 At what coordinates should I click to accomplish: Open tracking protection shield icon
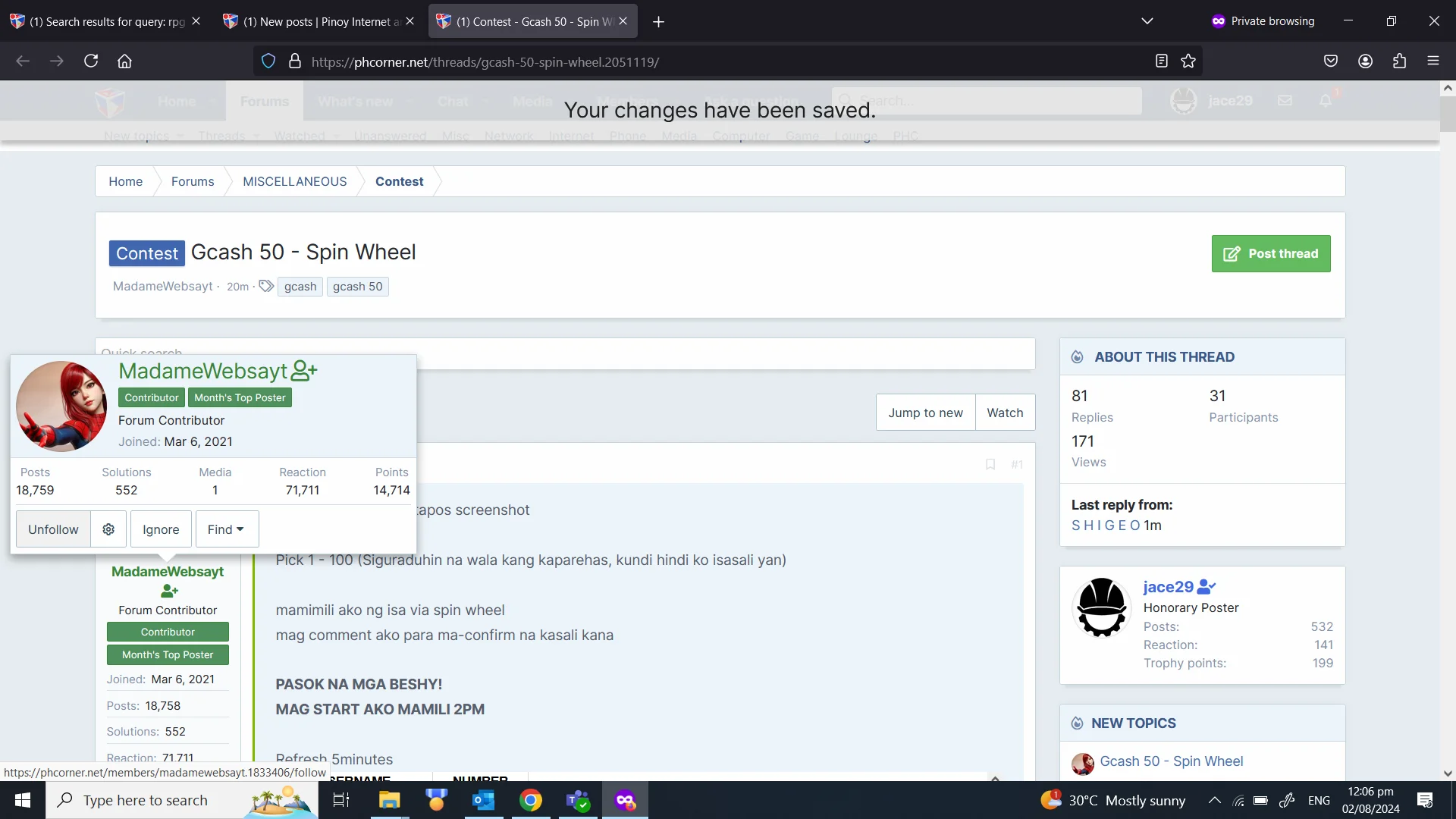268,61
